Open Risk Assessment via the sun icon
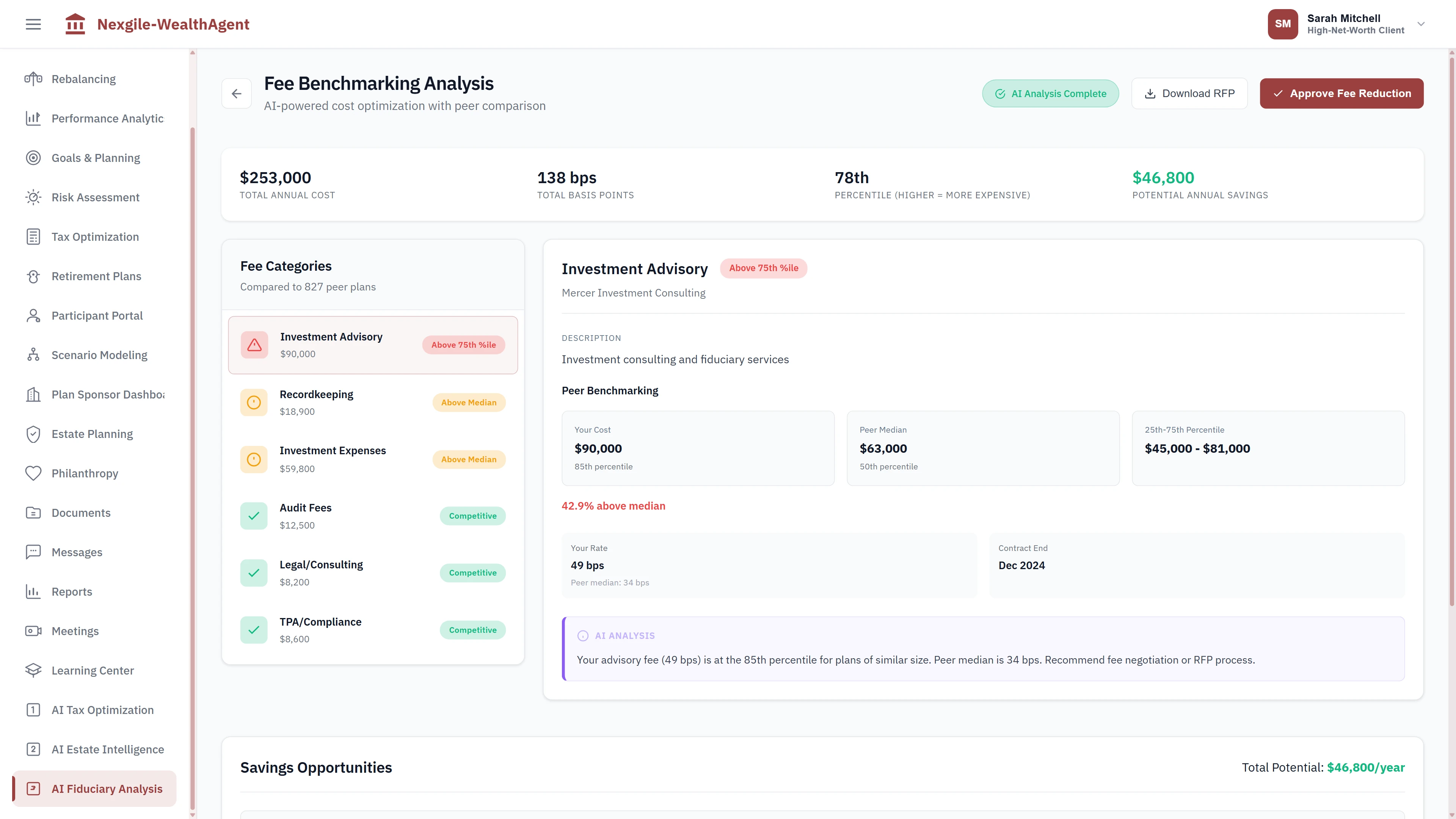 pos(33,197)
